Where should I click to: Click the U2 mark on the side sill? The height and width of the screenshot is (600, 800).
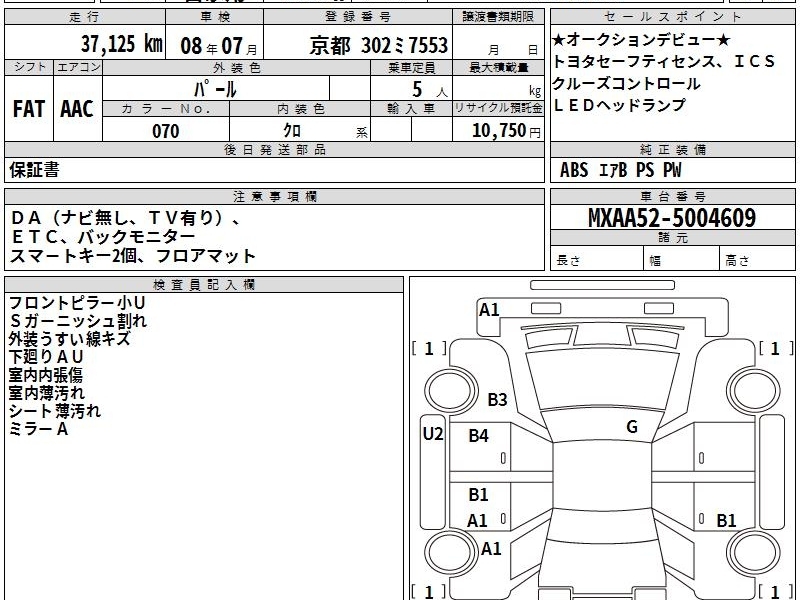click(x=433, y=434)
